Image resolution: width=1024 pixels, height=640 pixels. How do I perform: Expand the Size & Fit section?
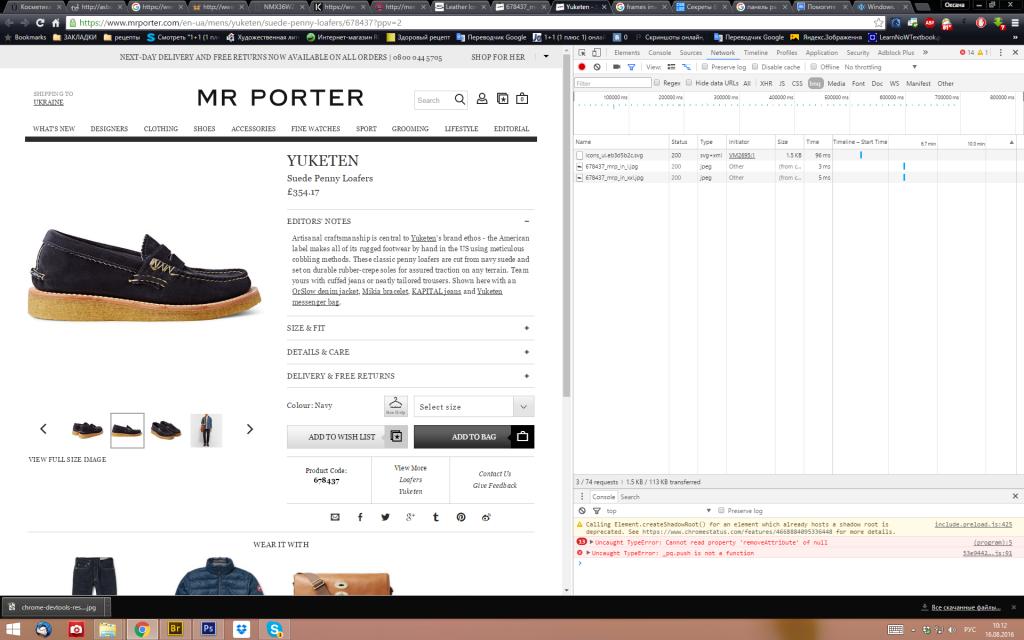(409, 328)
